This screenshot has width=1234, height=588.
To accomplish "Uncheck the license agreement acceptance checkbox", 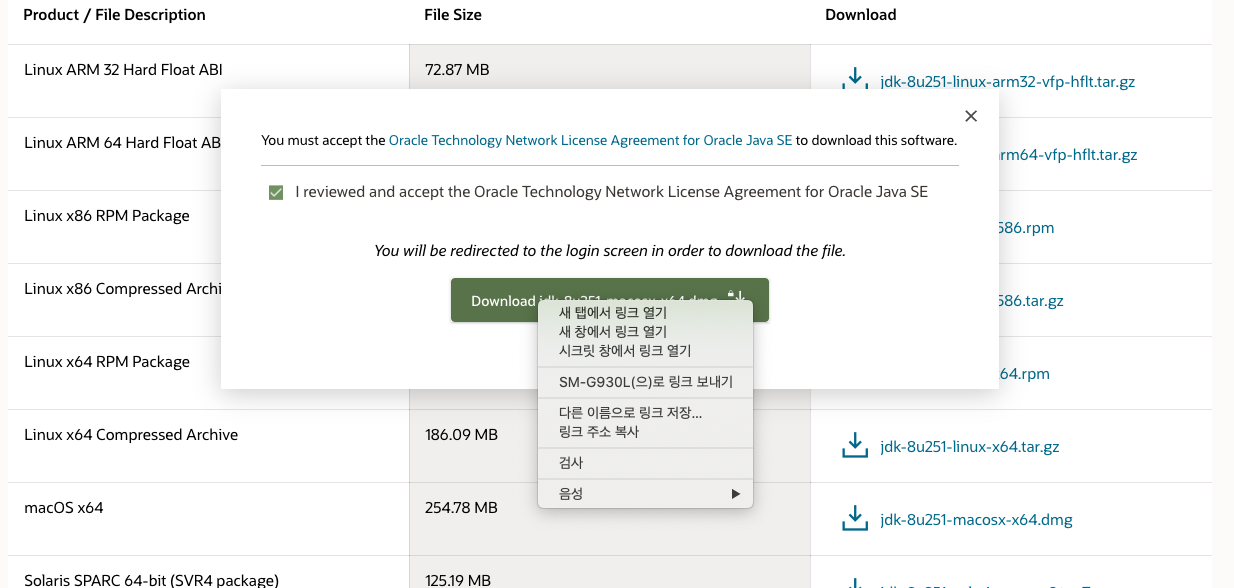I will [276, 192].
